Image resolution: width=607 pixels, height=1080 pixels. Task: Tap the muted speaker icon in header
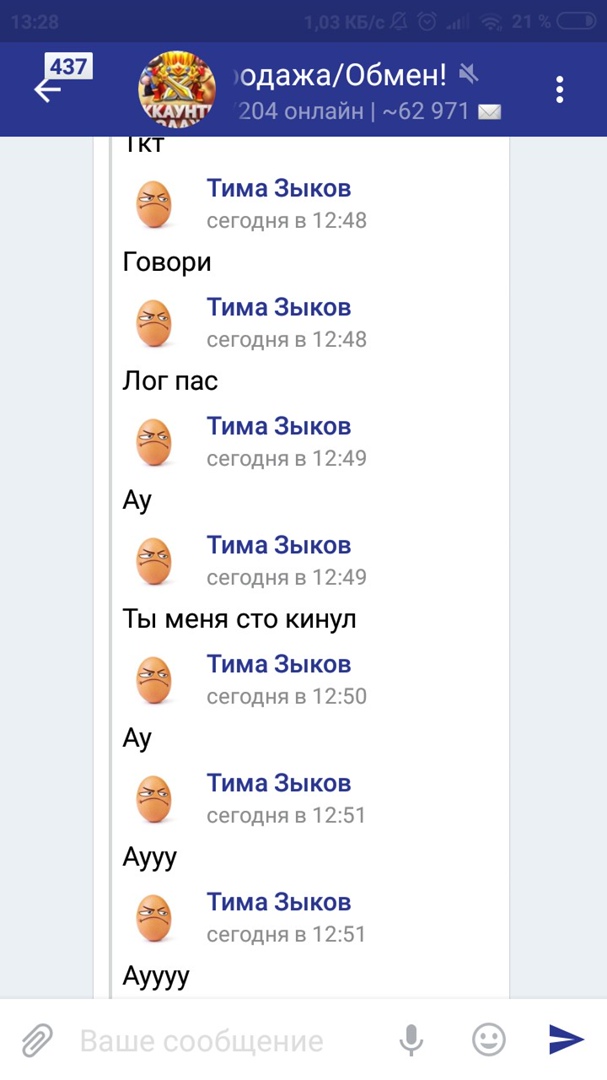[468, 73]
